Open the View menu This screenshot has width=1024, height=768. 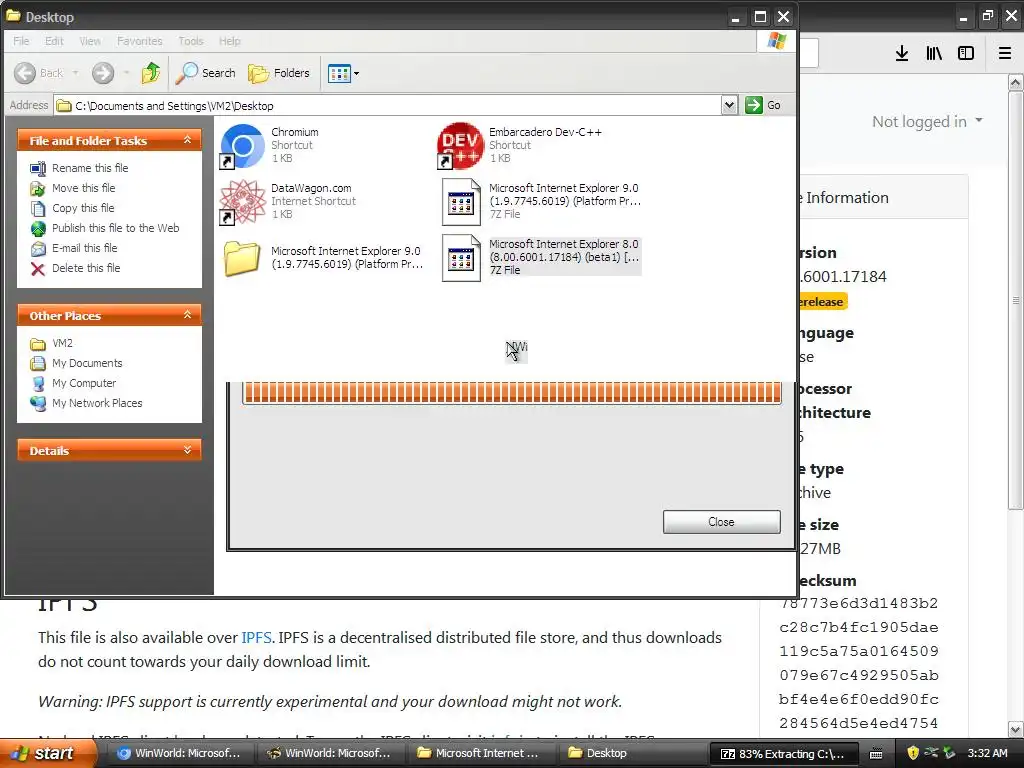click(90, 41)
